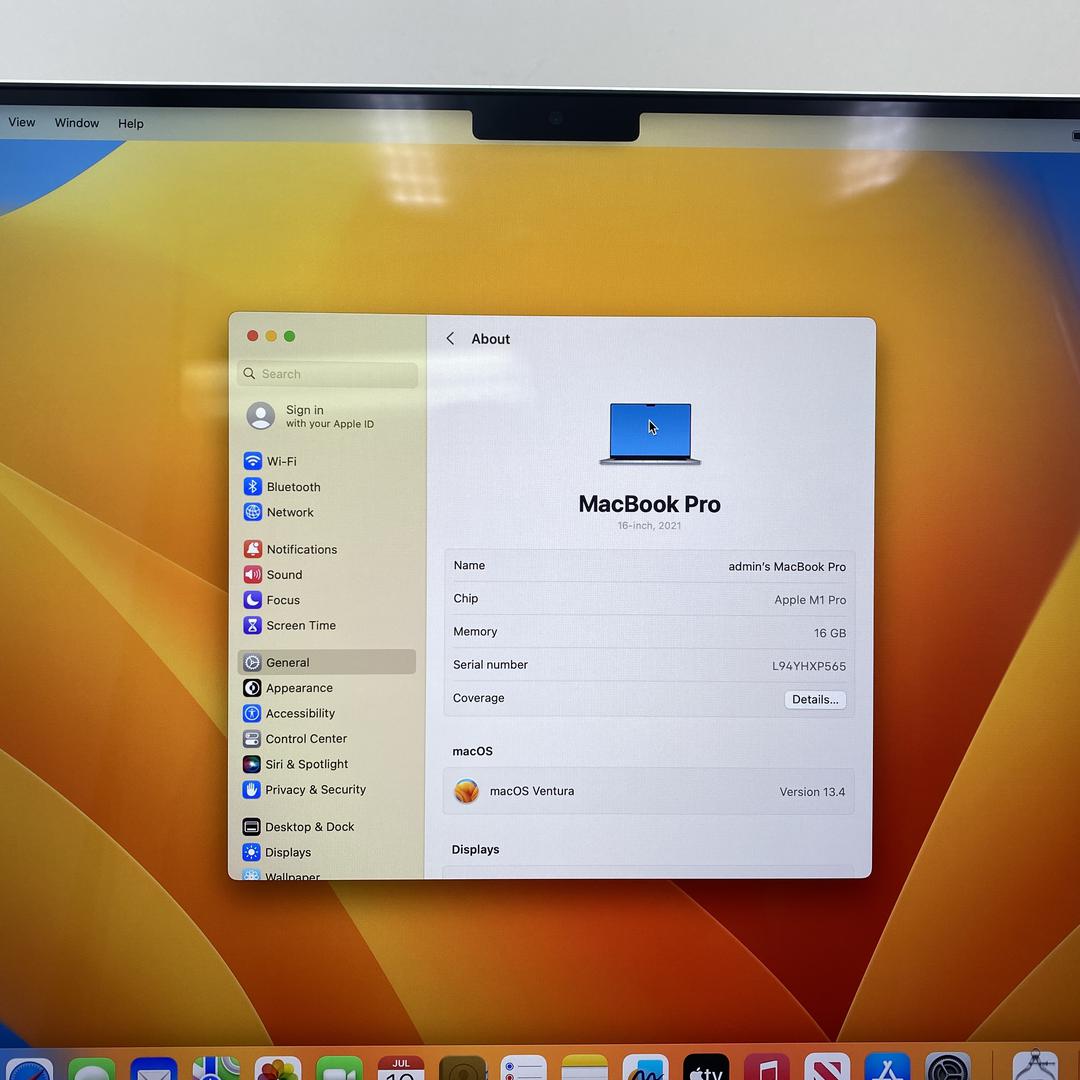Select Bluetooth in the settings sidebar
The image size is (1080, 1080).
pos(293,487)
